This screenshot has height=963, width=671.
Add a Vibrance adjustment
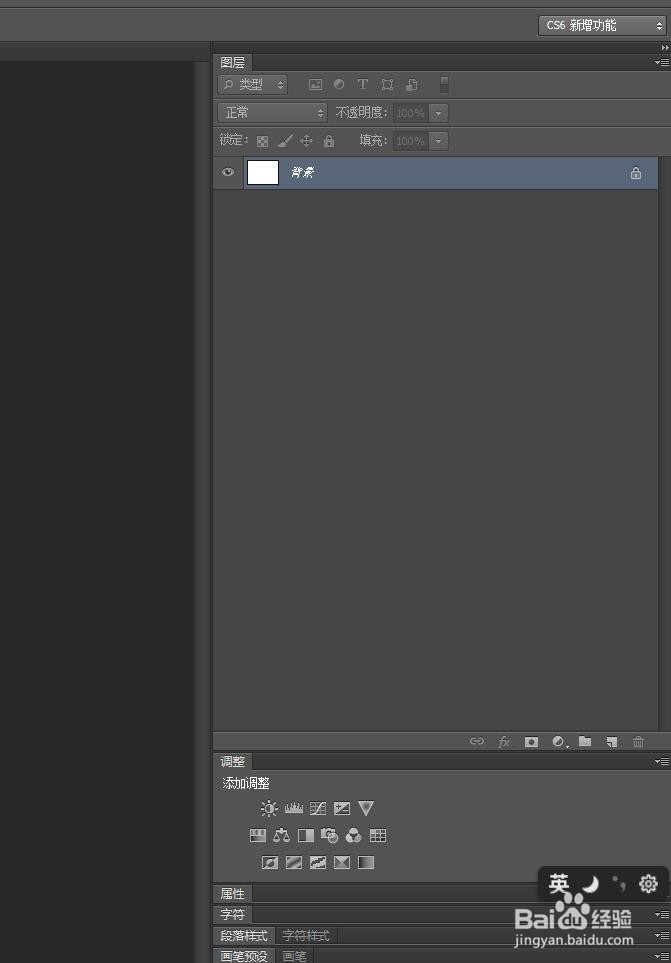coord(366,808)
